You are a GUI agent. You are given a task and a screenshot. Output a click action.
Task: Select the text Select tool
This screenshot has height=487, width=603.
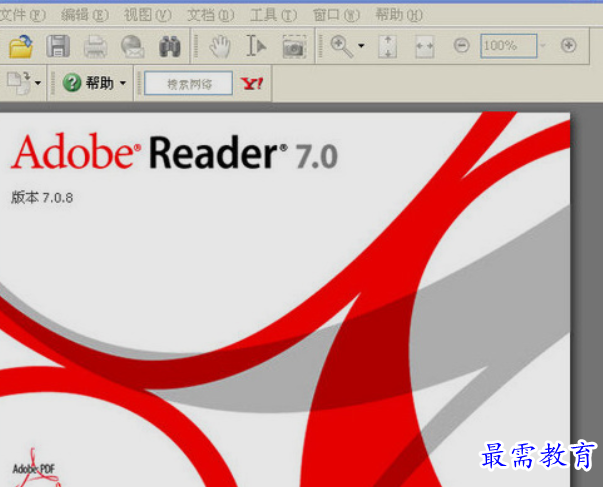tap(256, 46)
